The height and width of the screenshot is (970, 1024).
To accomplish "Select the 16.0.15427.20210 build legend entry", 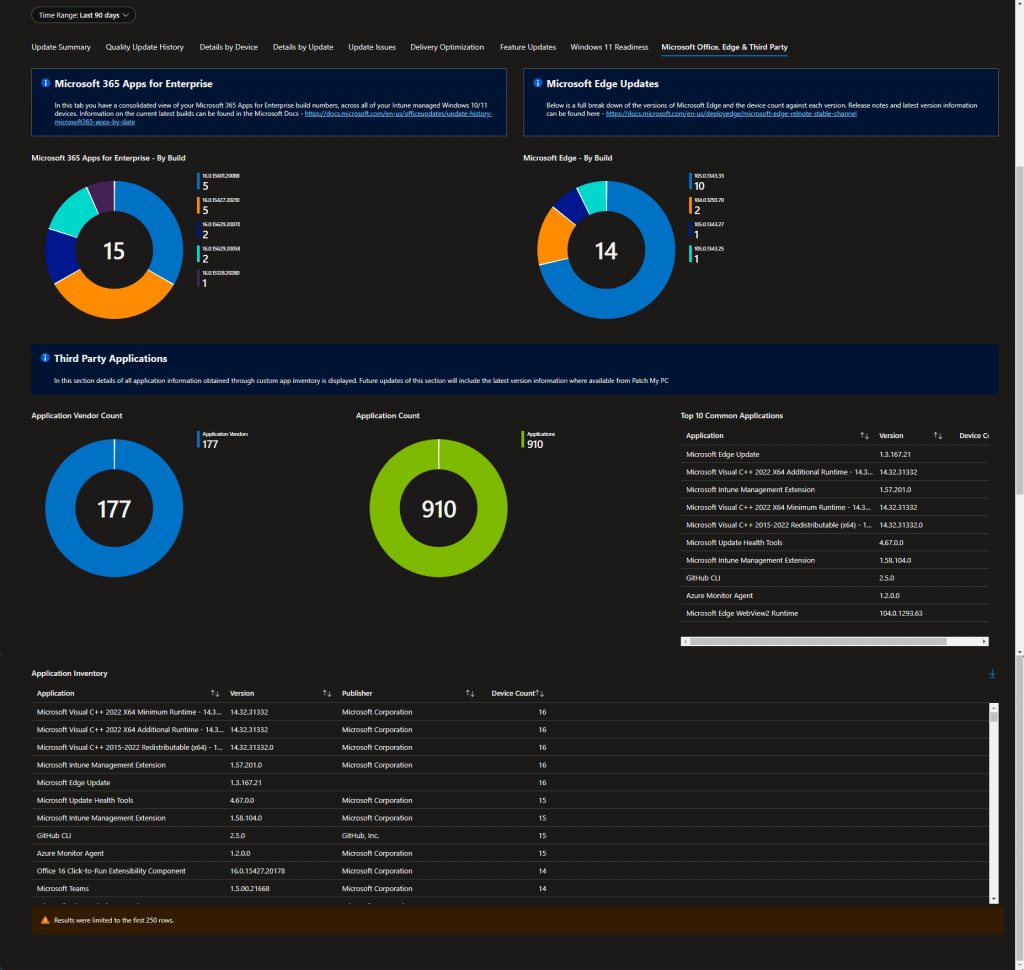I will (x=219, y=206).
